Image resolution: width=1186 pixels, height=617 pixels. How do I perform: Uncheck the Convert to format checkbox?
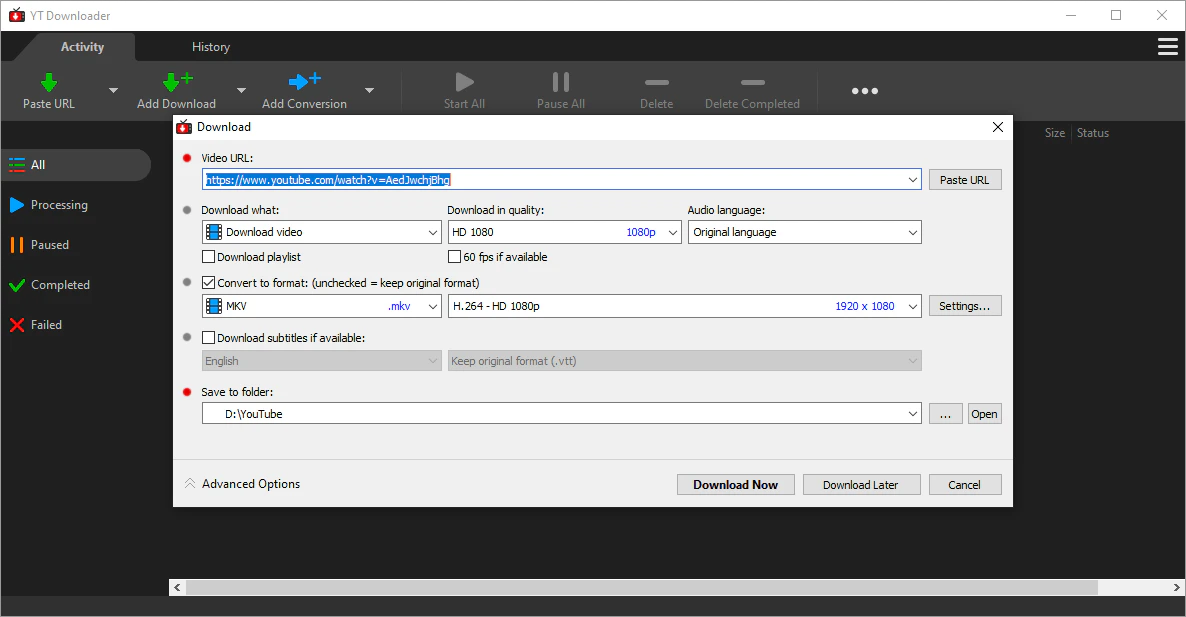pyautogui.click(x=209, y=283)
